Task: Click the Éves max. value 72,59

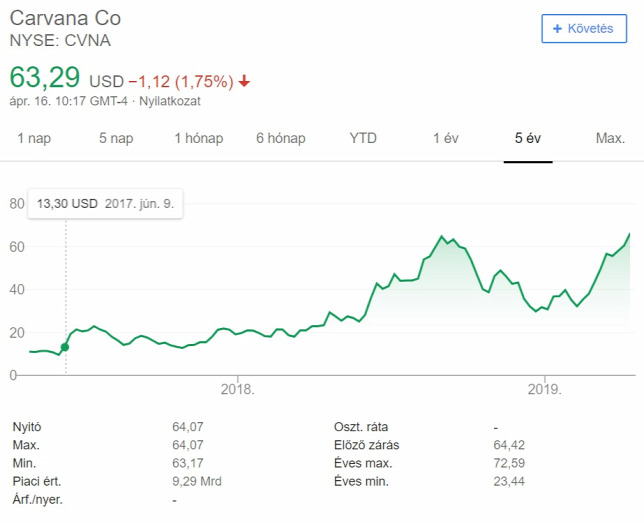Action: (x=509, y=463)
